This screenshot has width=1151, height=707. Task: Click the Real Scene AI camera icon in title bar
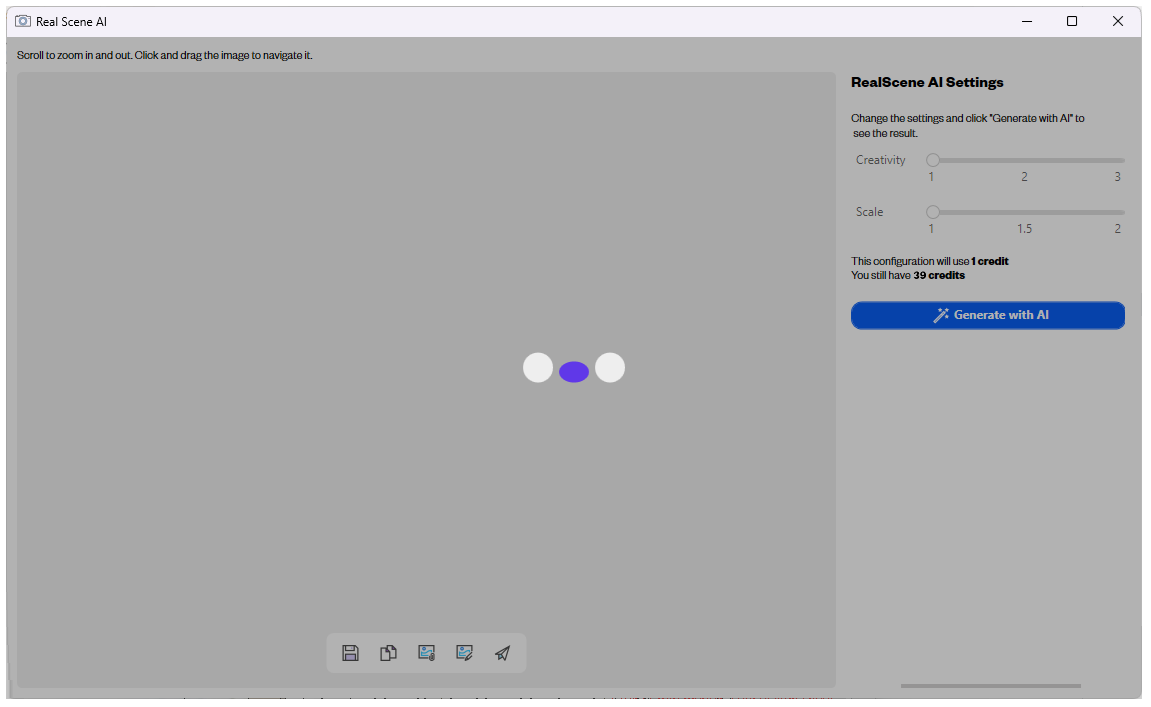point(23,21)
